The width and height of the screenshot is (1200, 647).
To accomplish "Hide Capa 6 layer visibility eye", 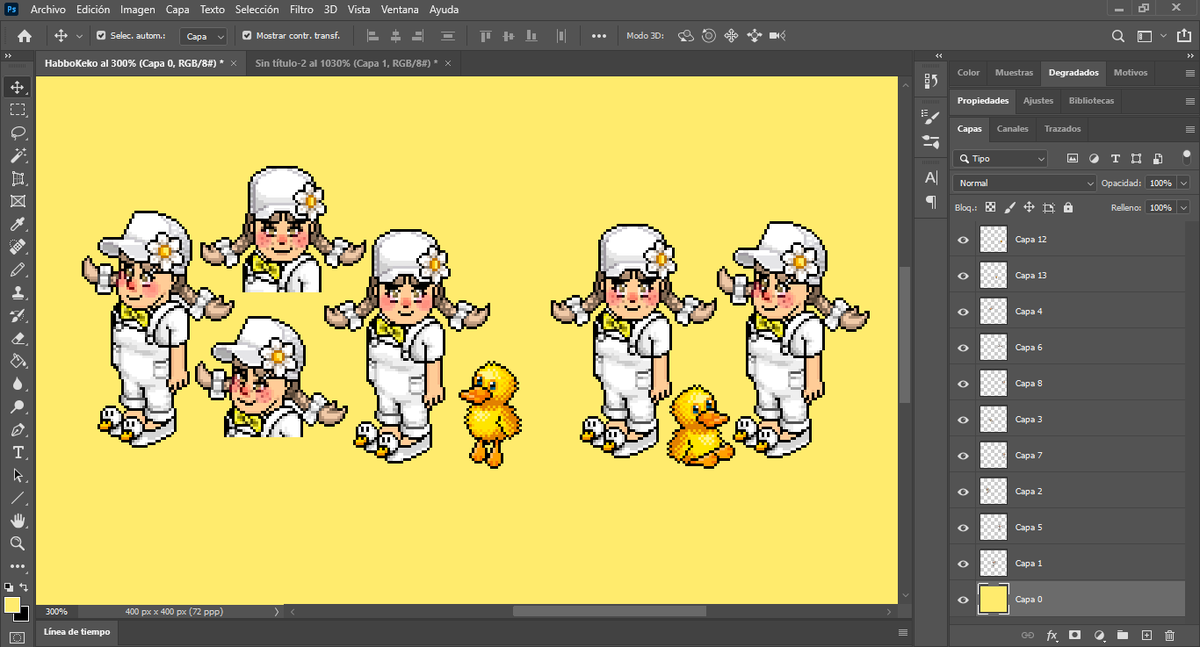I will tap(963, 348).
